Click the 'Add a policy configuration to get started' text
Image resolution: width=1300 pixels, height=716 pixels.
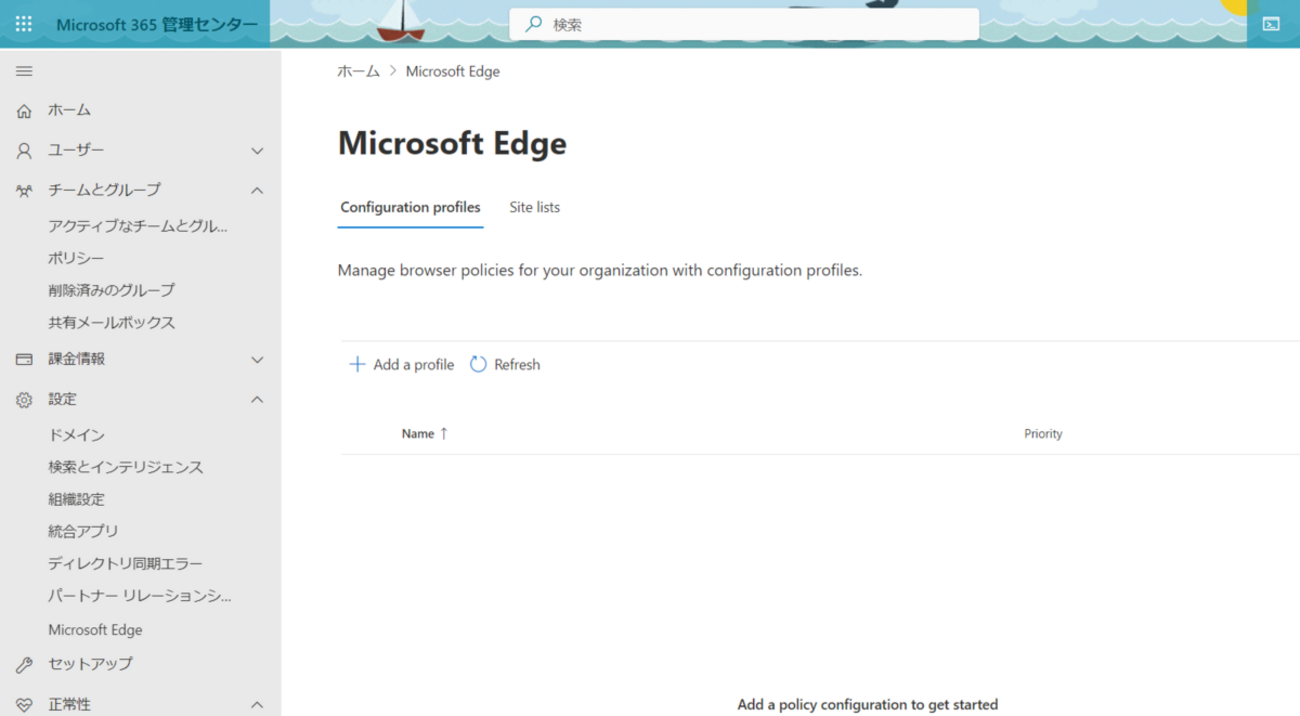[x=867, y=704]
